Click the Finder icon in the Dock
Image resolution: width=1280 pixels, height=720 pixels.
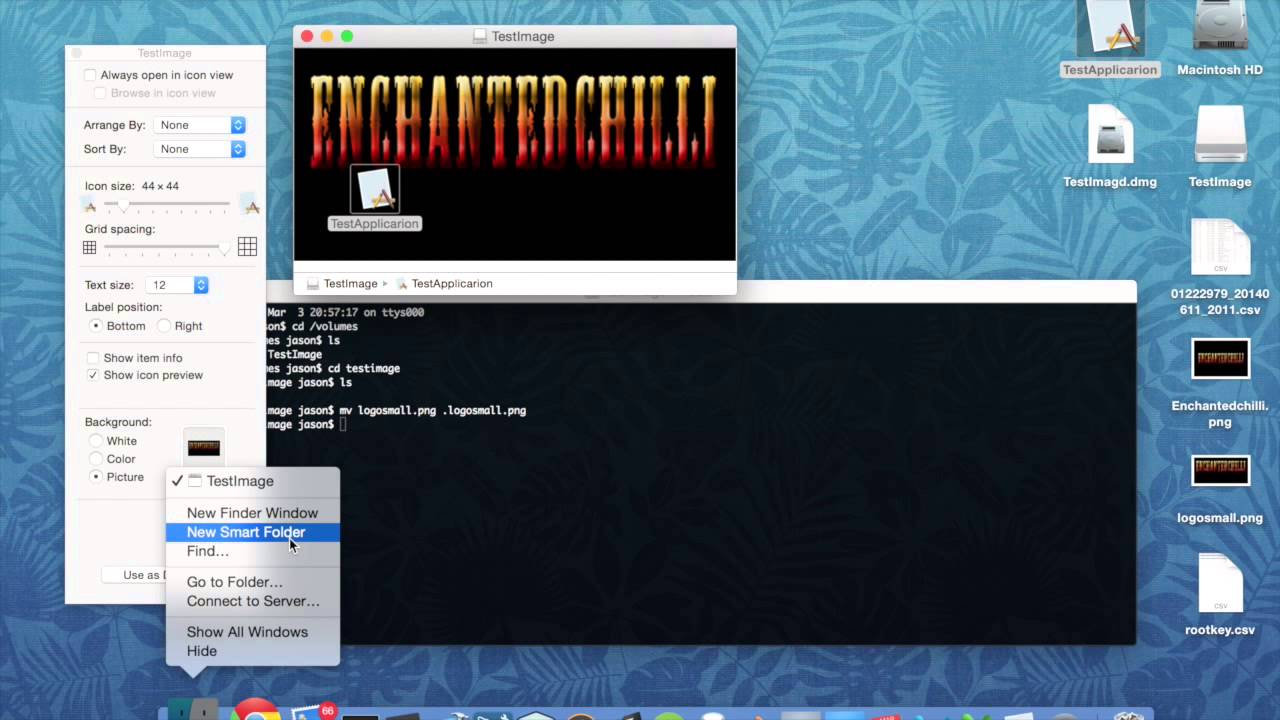pyautogui.click(x=193, y=710)
